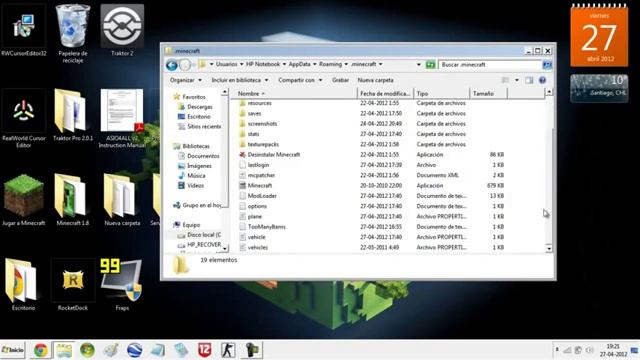This screenshot has height=360, width=640.
Task: Open the Minecraft 1.8 folder
Action: tap(73, 200)
